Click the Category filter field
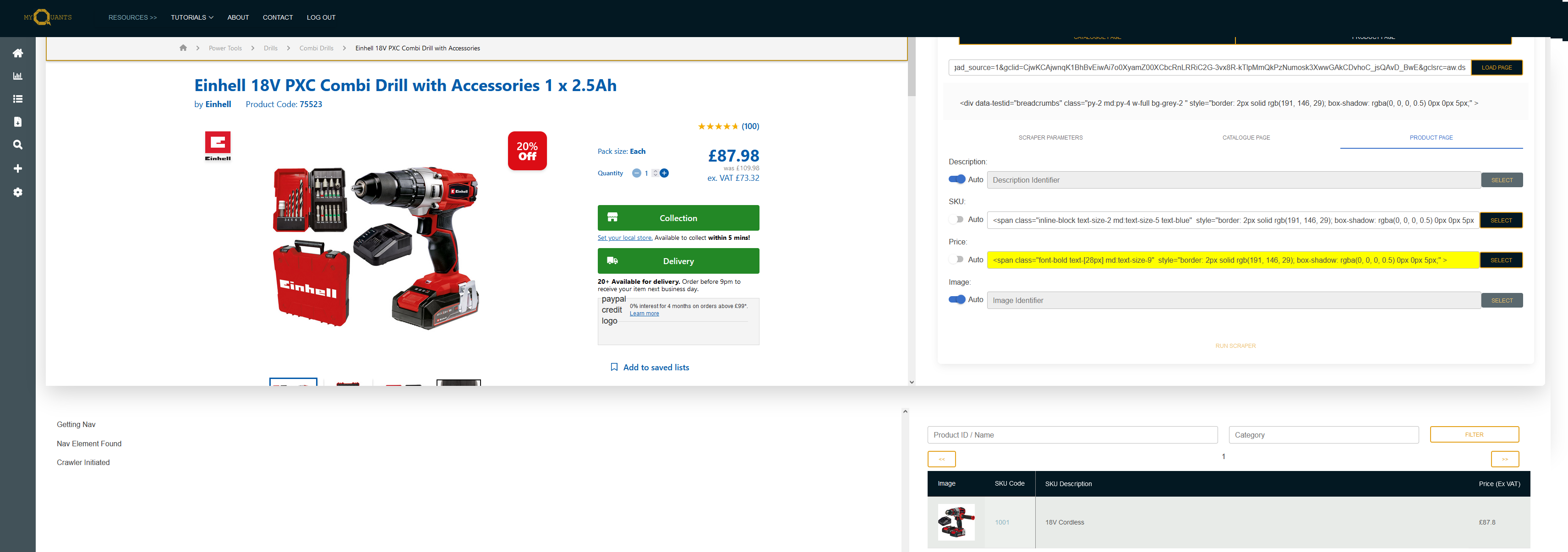 (1324, 435)
